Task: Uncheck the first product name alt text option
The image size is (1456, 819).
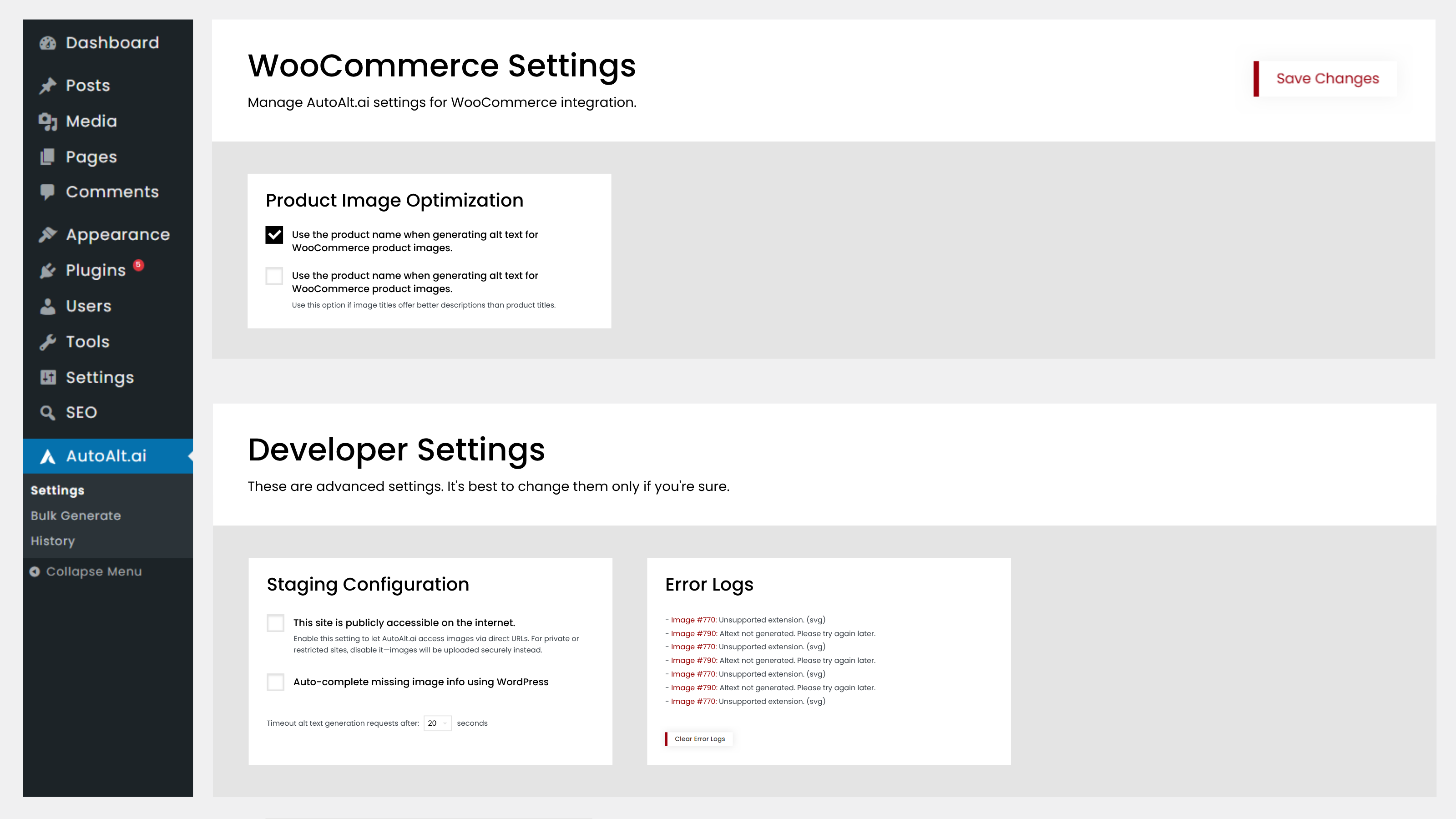Action: pos(274,235)
